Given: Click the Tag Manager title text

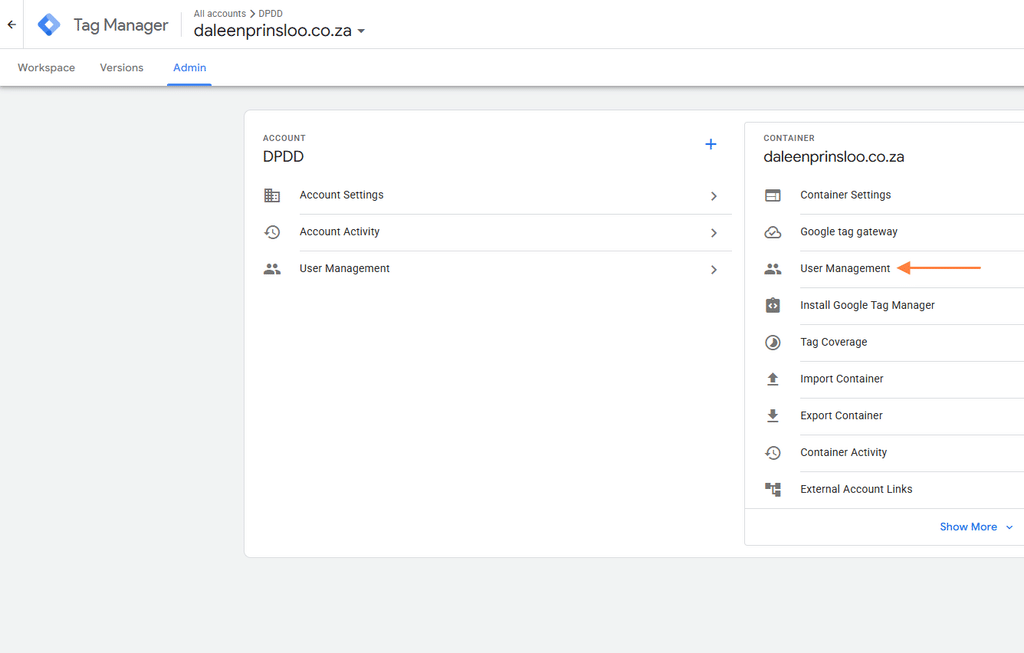Looking at the screenshot, I should (121, 25).
